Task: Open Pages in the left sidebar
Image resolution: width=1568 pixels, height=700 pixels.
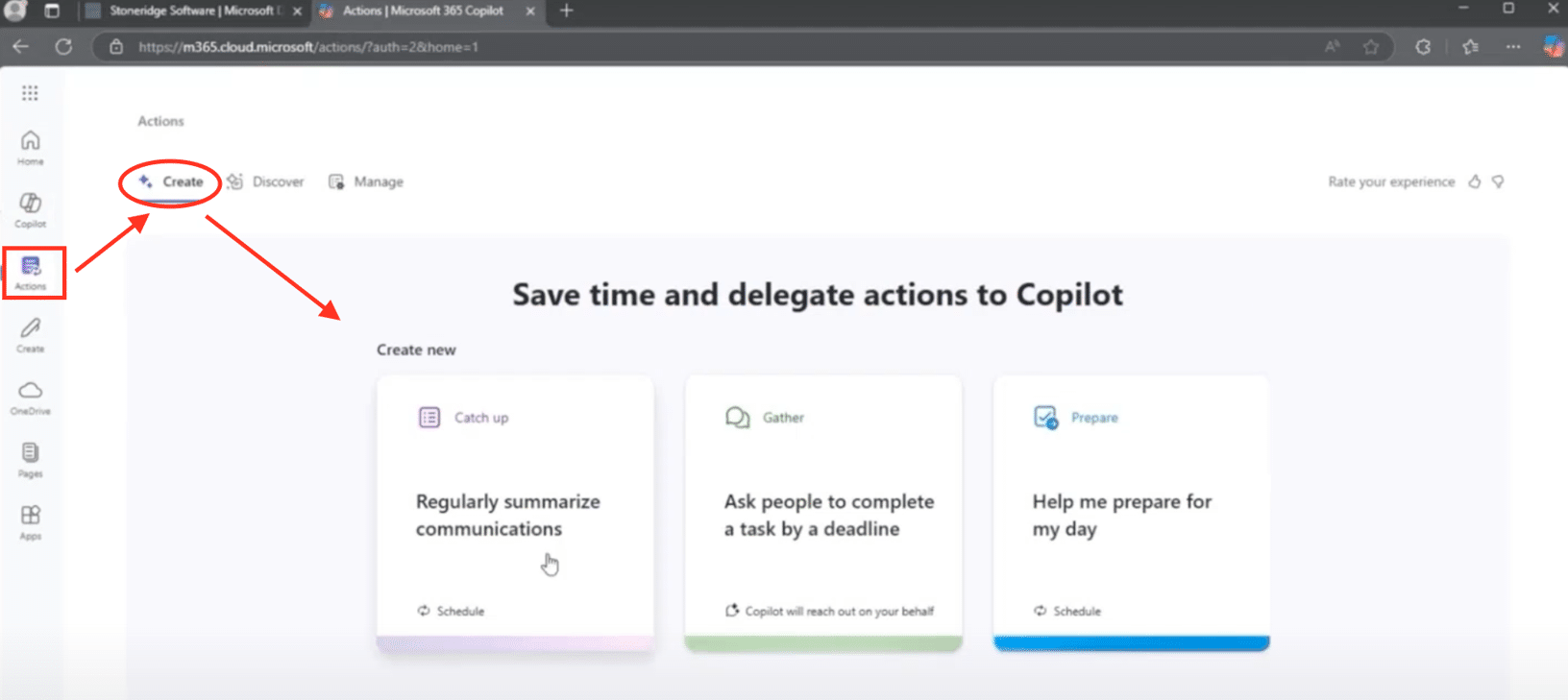Action: pyautogui.click(x=30, y=459)
